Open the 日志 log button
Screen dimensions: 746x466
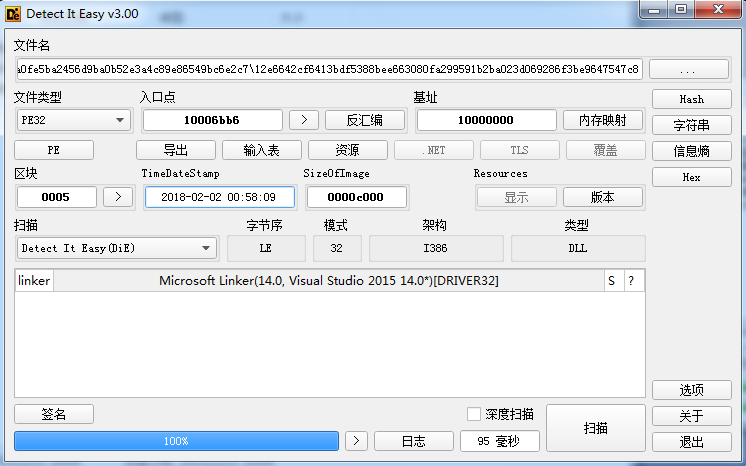point(413,441)
